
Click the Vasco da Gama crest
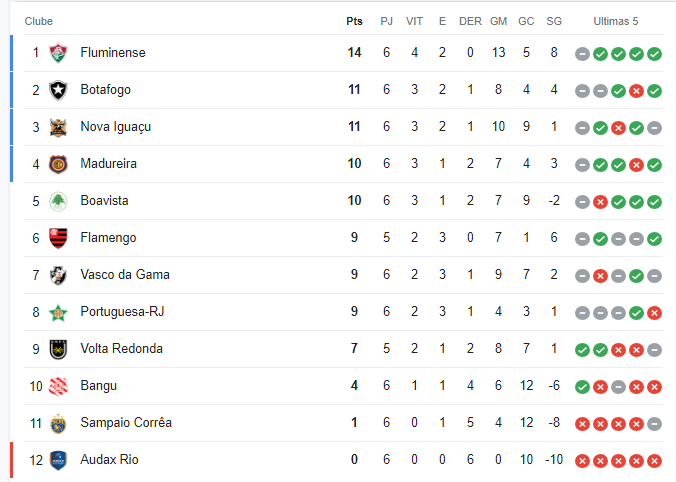point(58,275)
